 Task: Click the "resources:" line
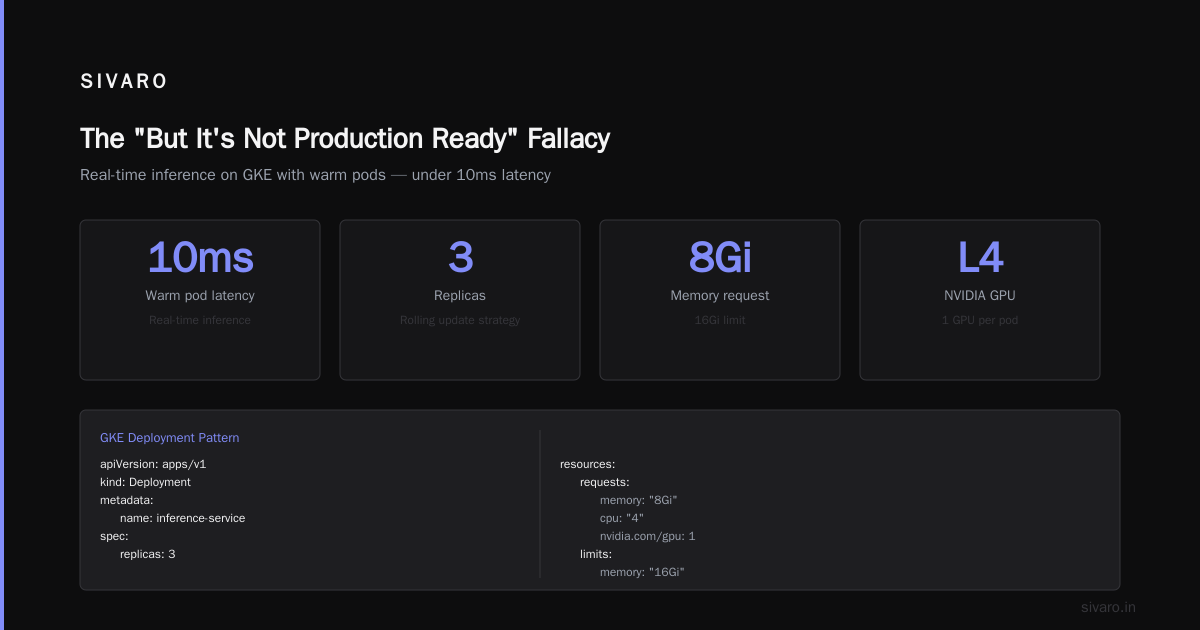(587, 464)
